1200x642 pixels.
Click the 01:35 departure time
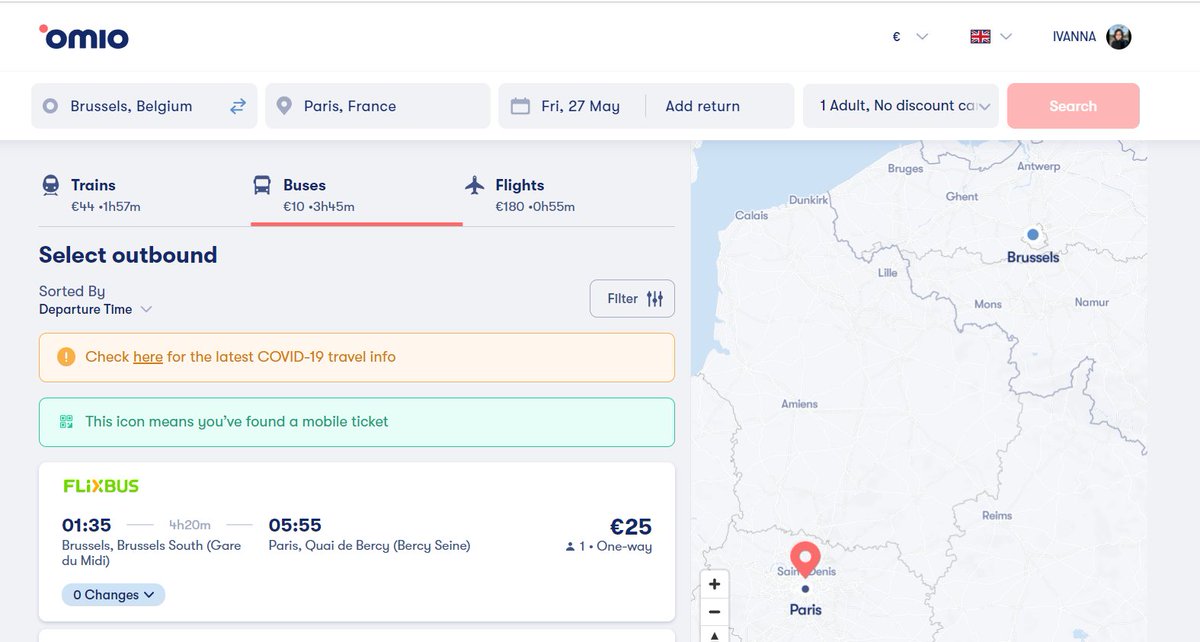coord(86,525)
